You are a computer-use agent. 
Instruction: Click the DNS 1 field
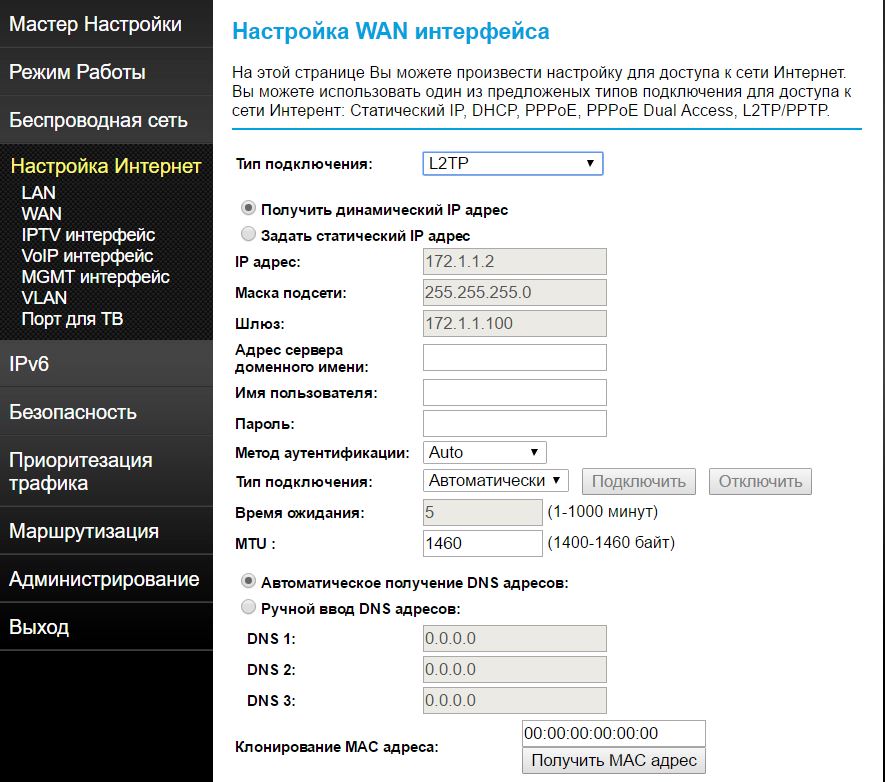coord(515,639)
